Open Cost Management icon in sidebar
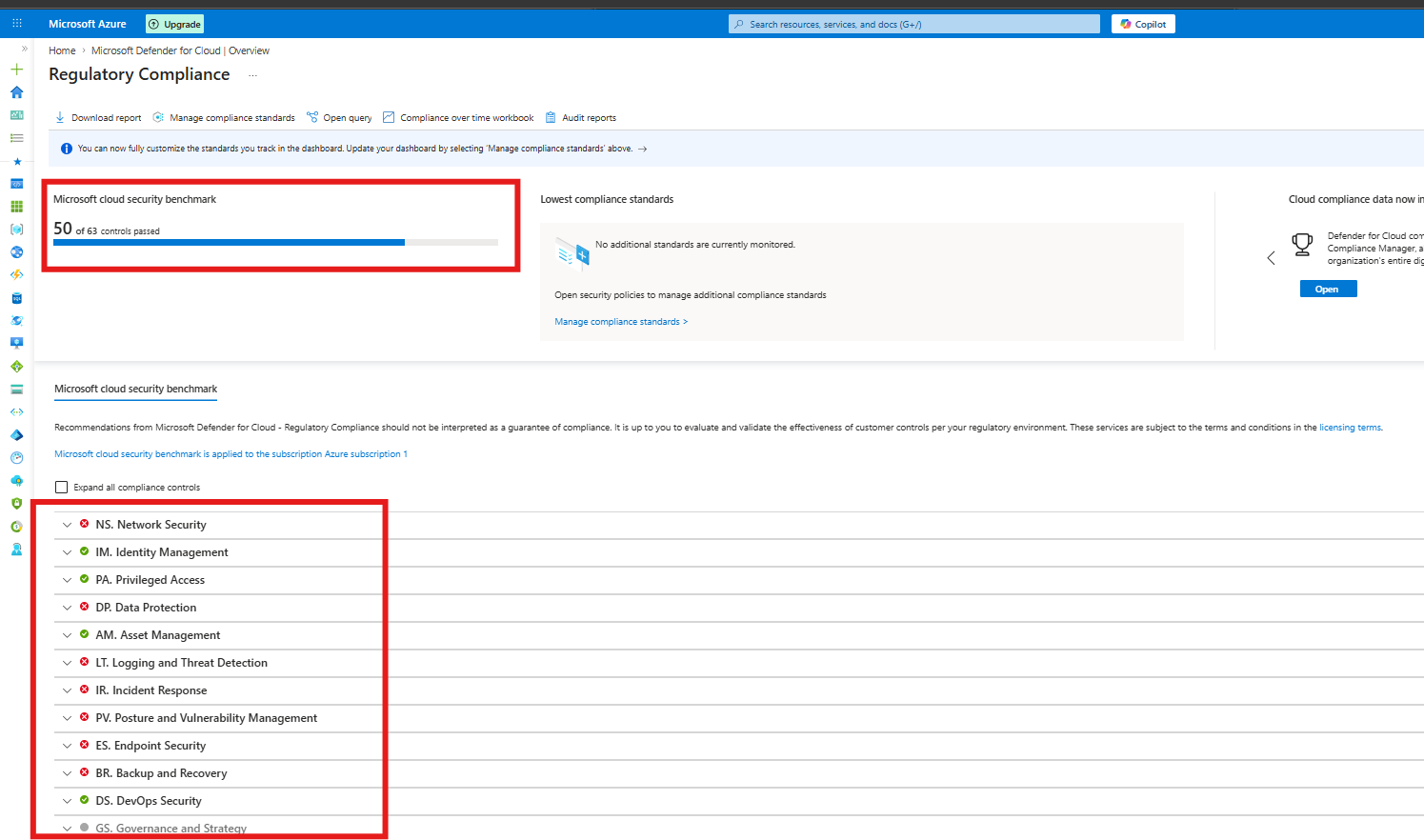This screenshot has width=1424, height=840. pos(16,526)
